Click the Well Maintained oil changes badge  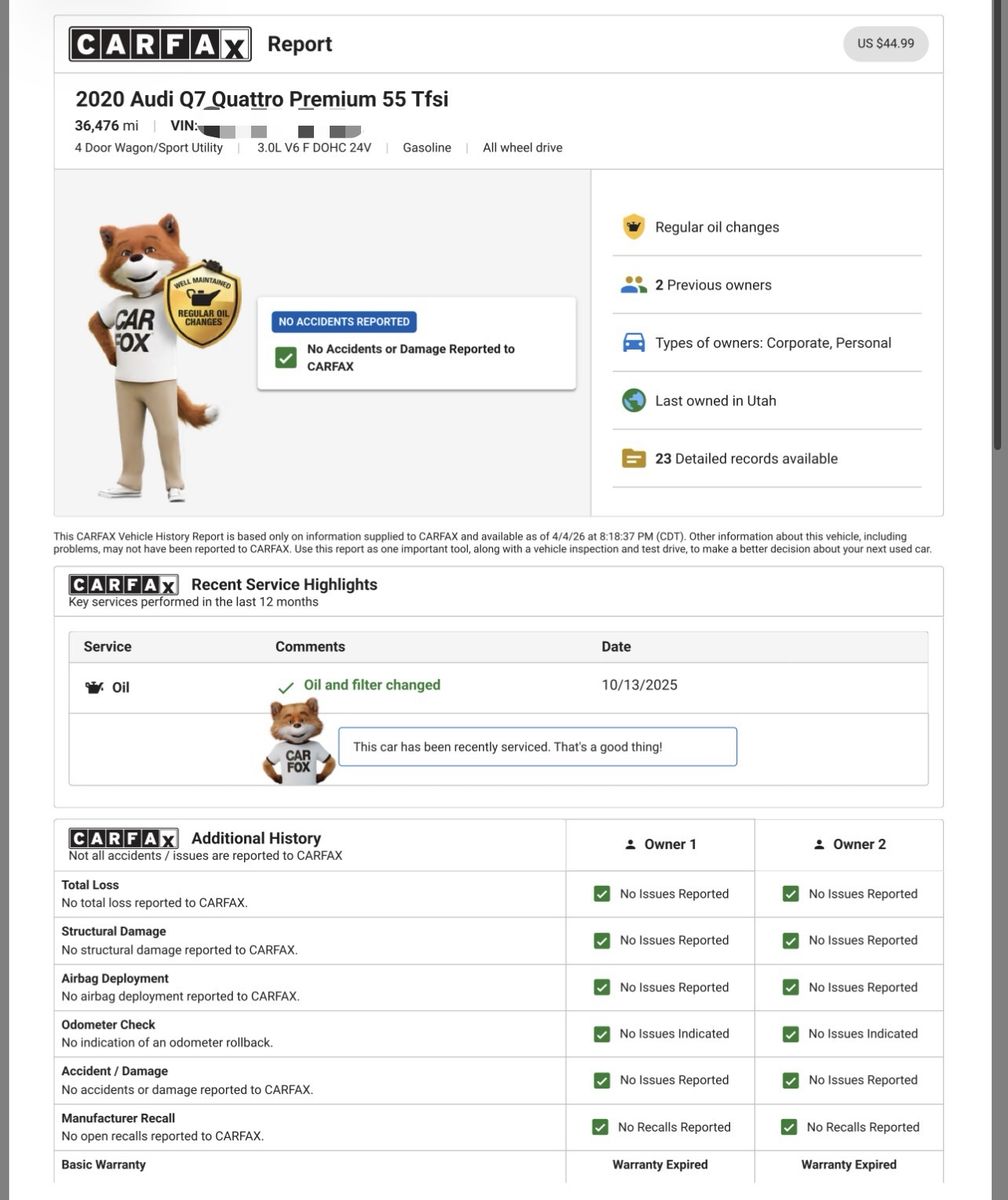pyautogui.click(x=203, y=305)
